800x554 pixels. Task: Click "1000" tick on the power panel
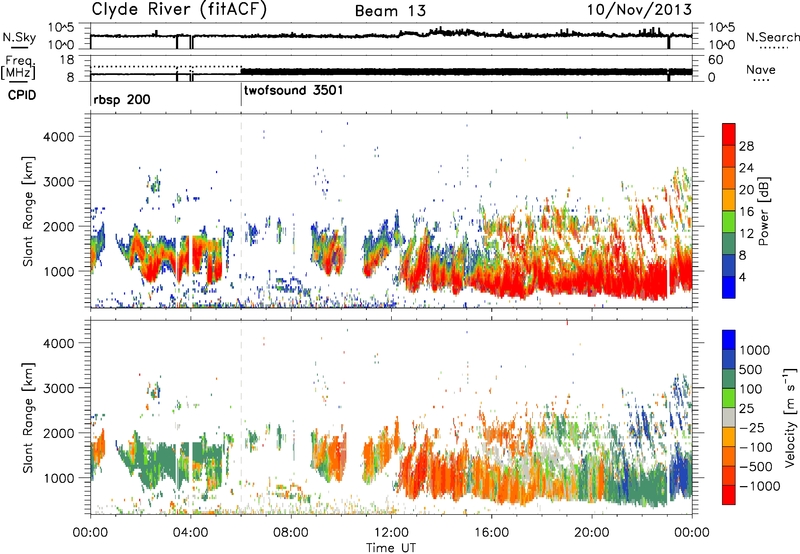tap(59, 271)
